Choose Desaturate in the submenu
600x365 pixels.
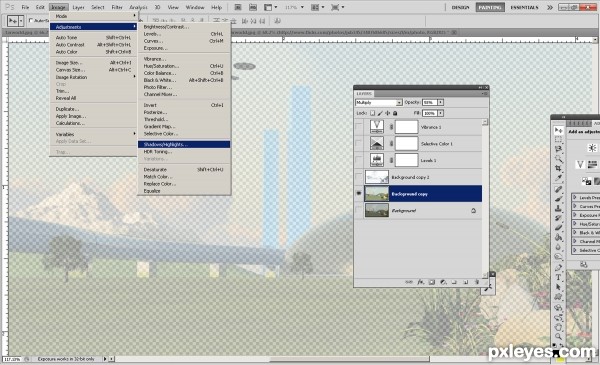tap(184, 169)
